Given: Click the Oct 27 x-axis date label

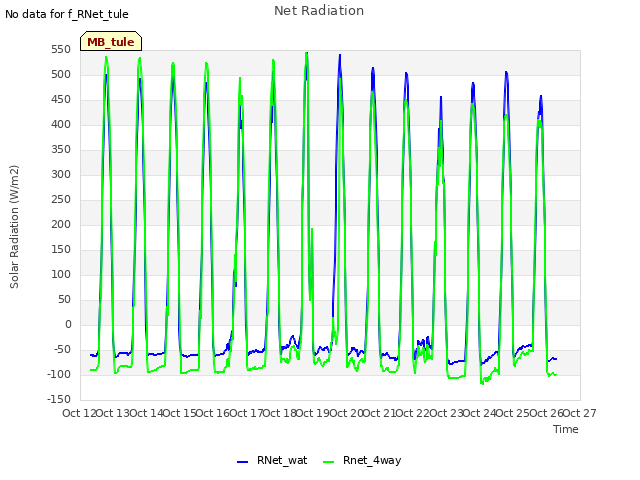Looking at the screenshot, I should (580, 413).
